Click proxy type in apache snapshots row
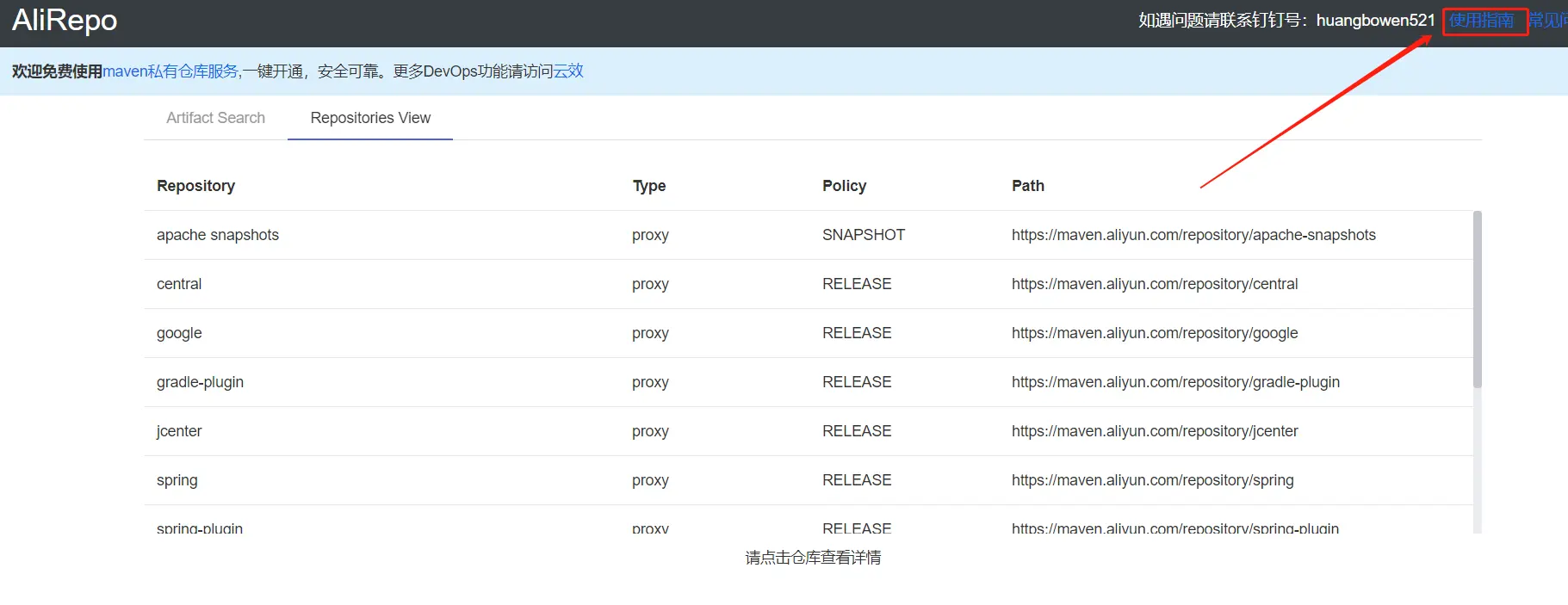1568x605 pixels. click(650, 235)
